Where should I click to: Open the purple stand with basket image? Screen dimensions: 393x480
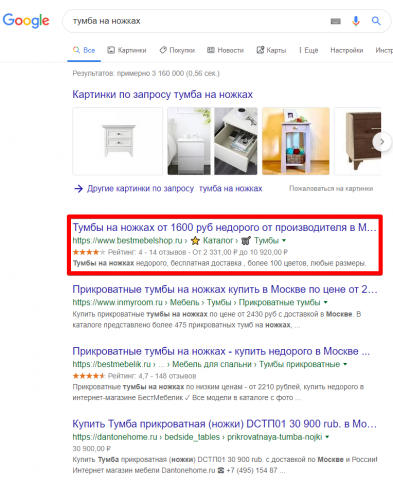pos(296,141)
